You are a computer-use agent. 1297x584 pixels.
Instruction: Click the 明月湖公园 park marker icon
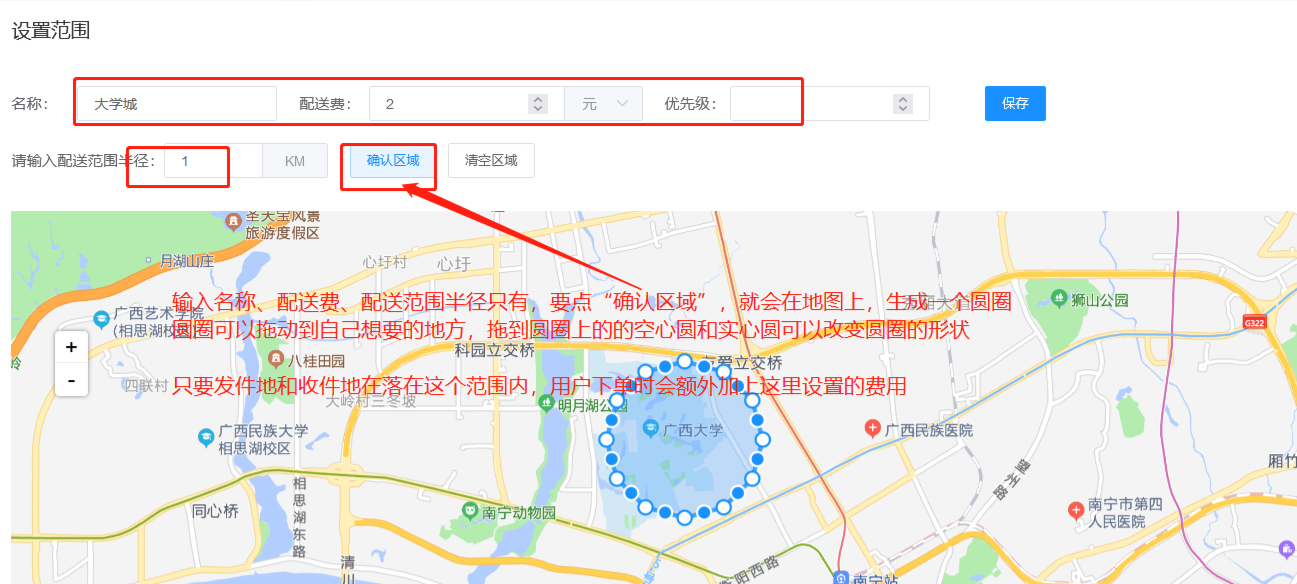coord(546,404)
